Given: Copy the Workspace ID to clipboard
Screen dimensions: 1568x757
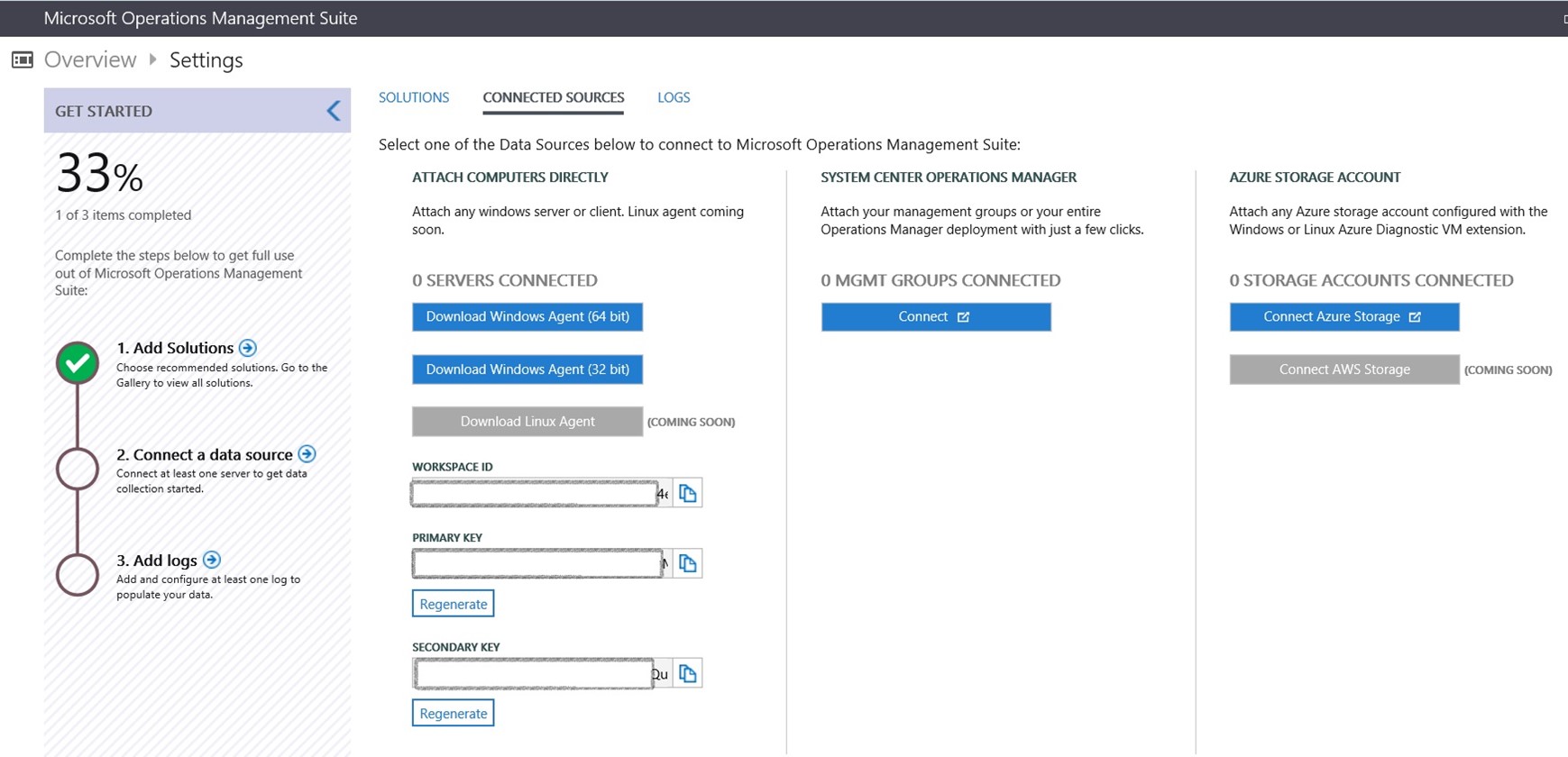Looking at the screenshot, I should (688, 493).
